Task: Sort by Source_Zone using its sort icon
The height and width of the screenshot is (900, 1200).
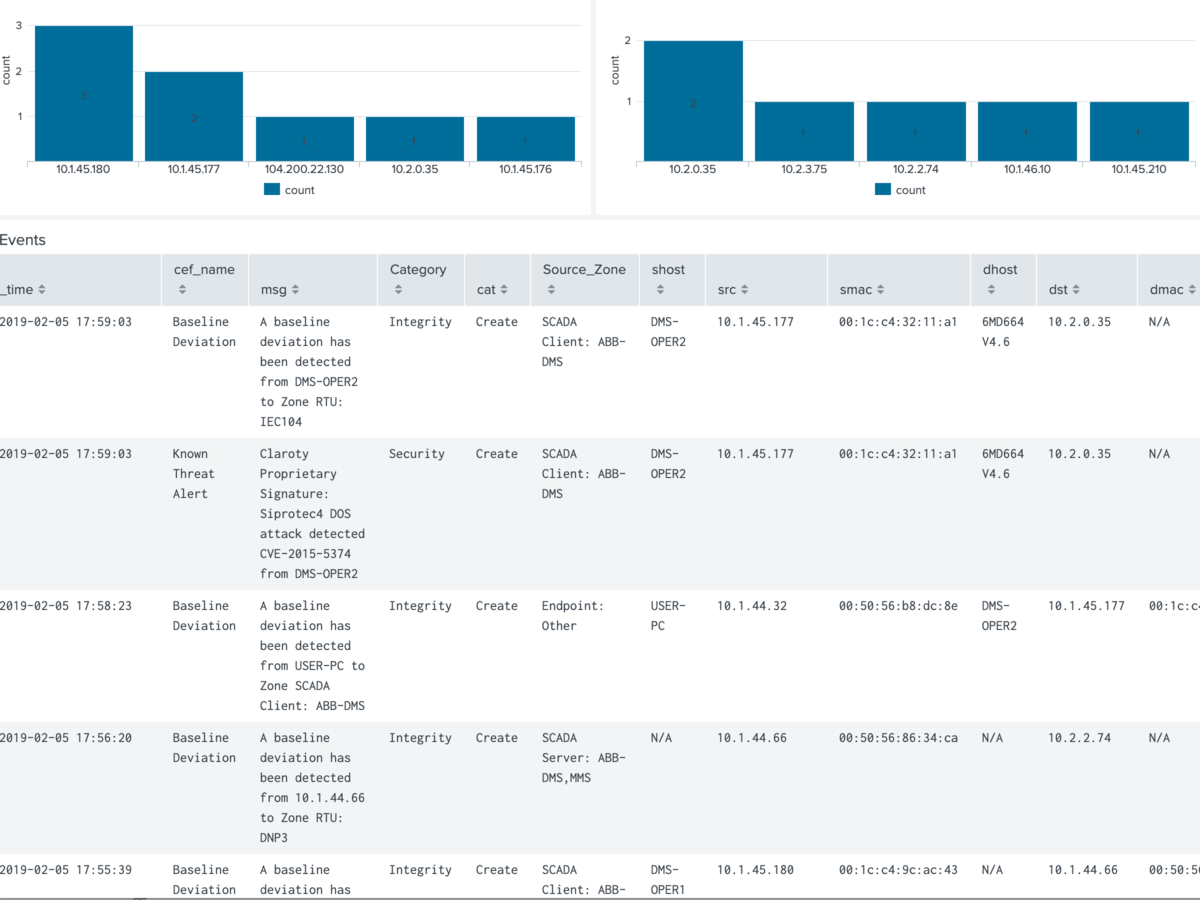Action: (553, 290)
